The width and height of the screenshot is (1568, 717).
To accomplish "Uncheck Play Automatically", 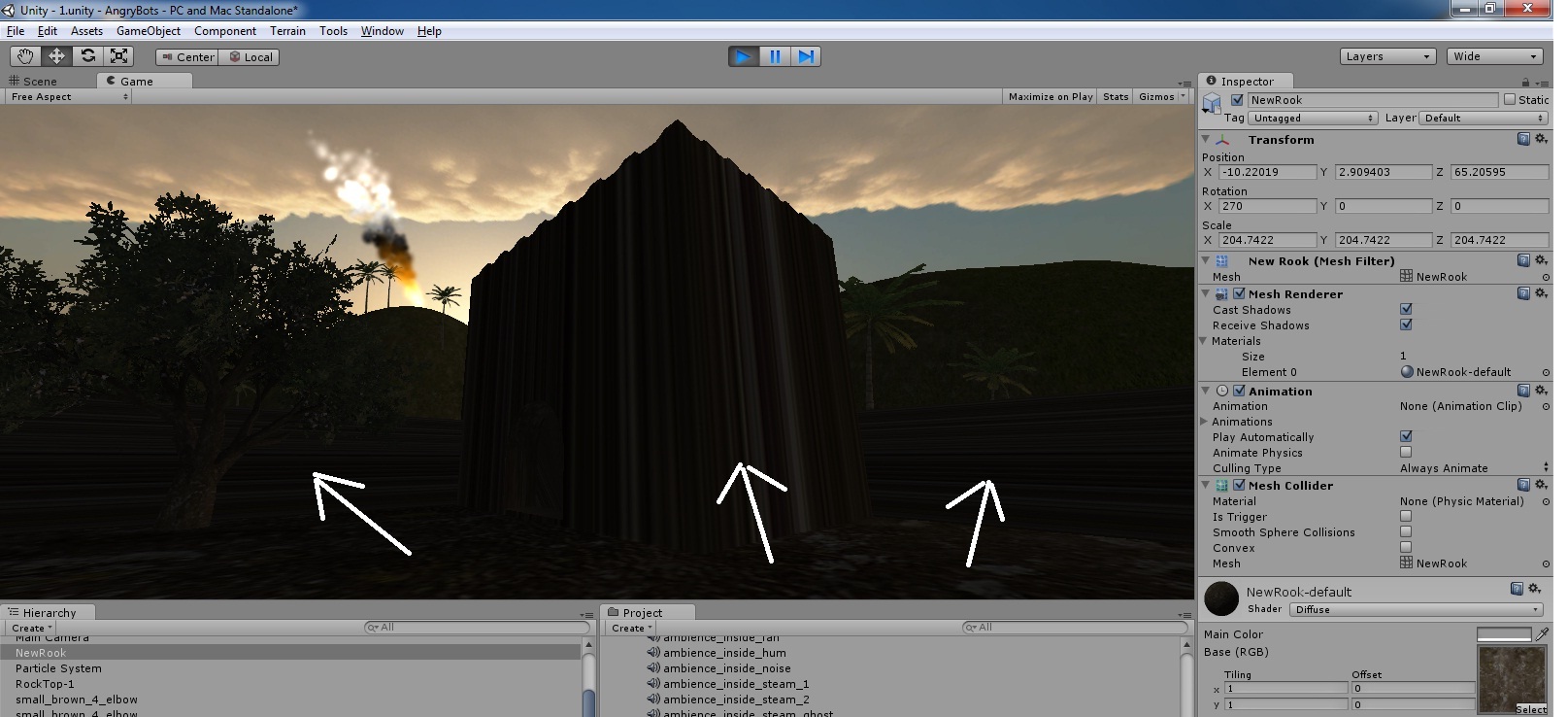I will click(1406, 436).
